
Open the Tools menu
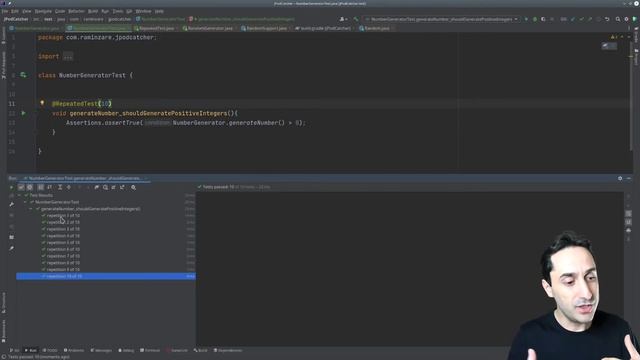118,11
